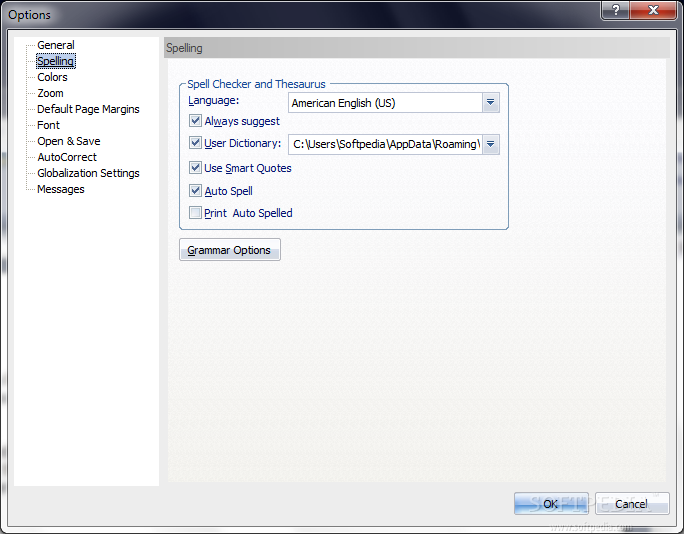Image resolution: width=684 pixels, height=534 pixels.
Task: Open the Messages options category
Action: pyautogui.click(x=61, y=189)
